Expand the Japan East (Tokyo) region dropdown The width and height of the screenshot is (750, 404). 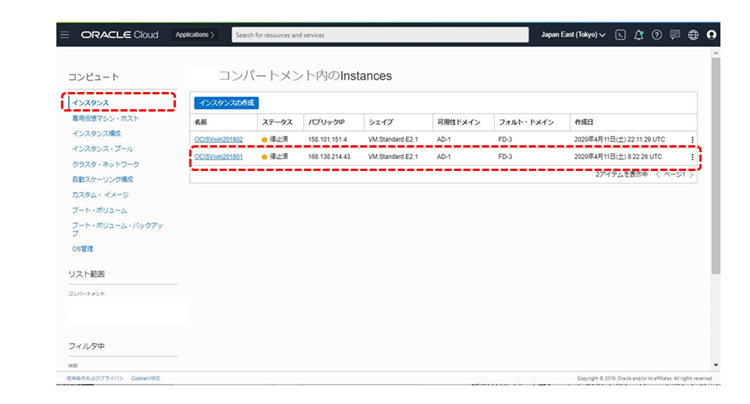[x=573, y=35]
